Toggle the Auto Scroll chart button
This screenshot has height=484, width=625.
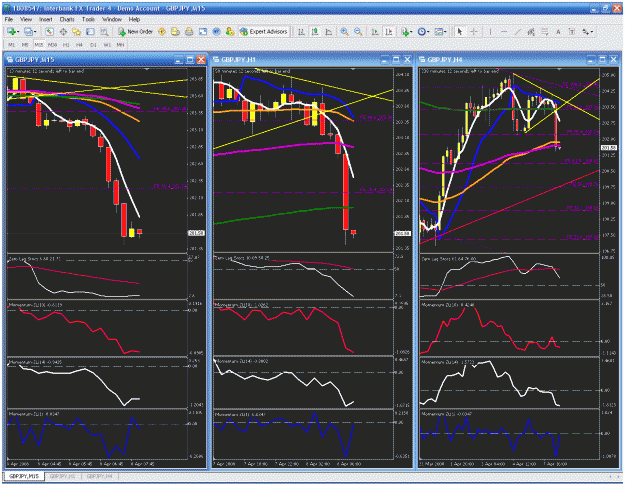[x=375, y=31]
